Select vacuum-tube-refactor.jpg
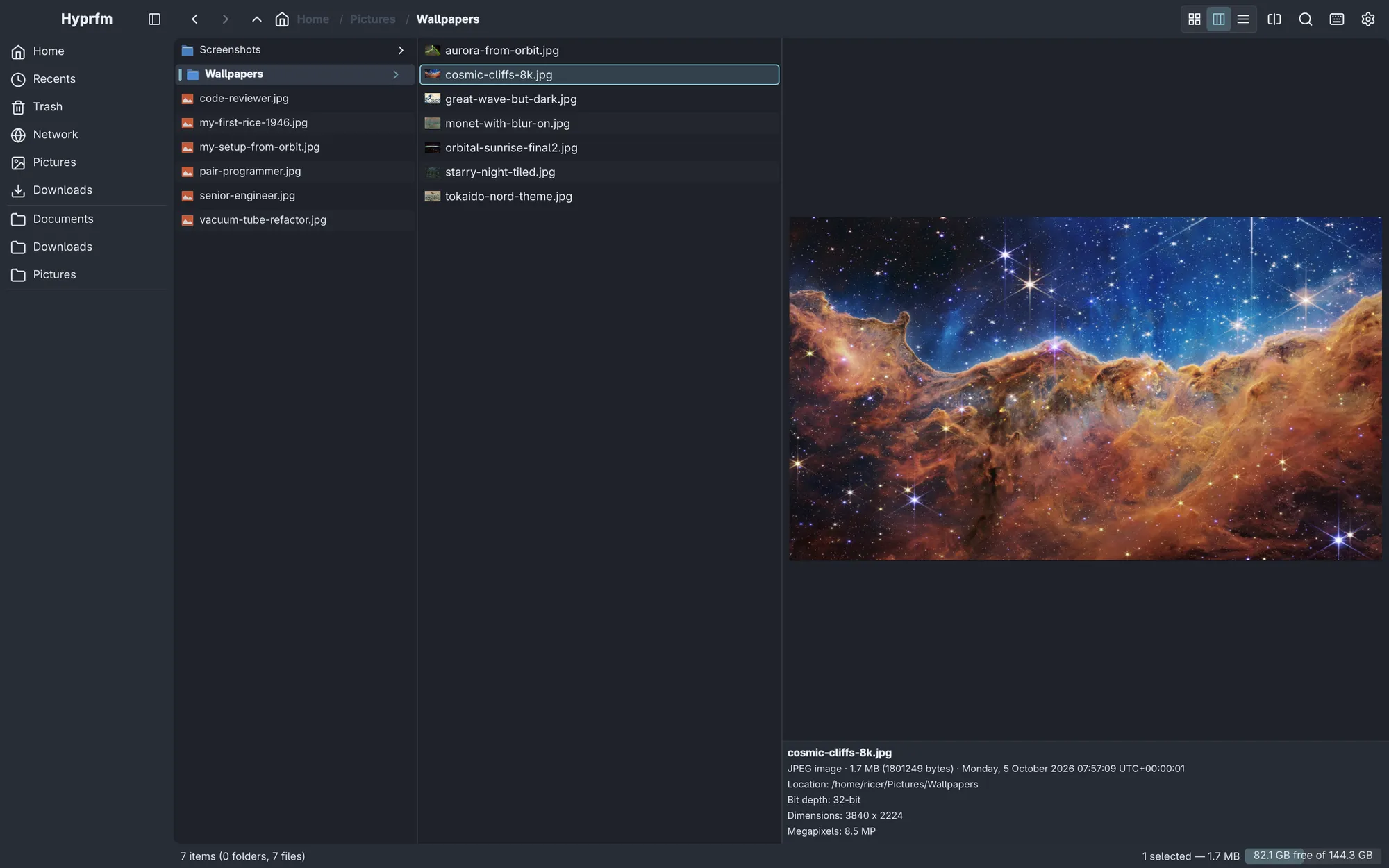1389x868 pixels. coord(294,220)
